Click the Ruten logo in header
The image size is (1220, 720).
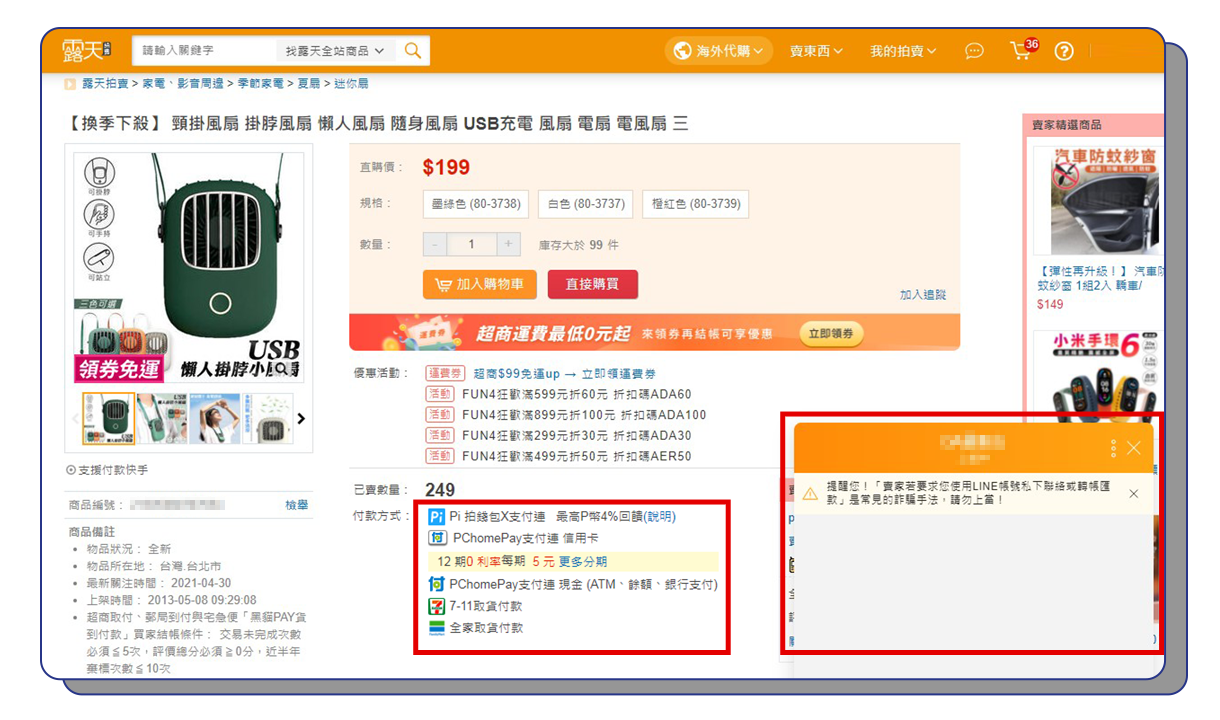[x=86, y=51]
